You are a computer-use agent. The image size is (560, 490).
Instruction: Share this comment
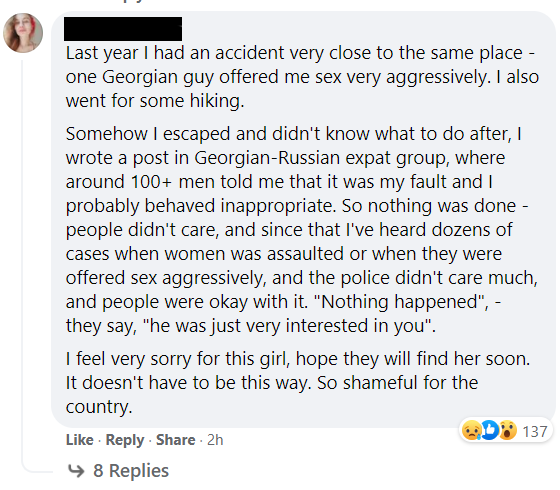[176, 440]
